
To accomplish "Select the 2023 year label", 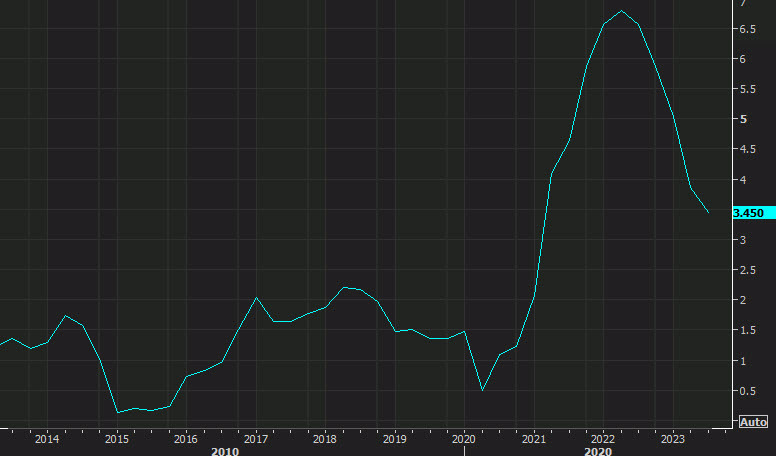I will point(673,439).
